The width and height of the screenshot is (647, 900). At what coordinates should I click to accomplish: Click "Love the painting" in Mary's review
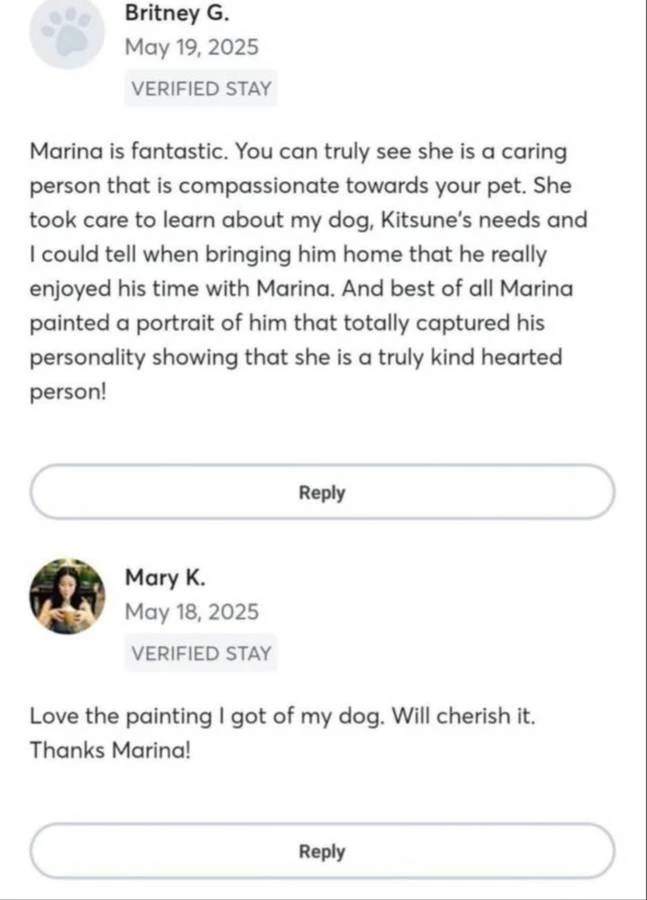120,715
